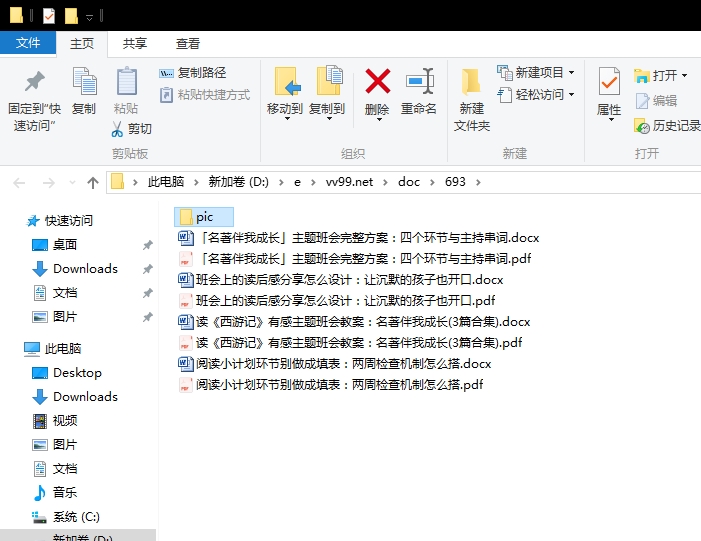The height and width of the screenshot is (541, 701).
Task: Select 阅读小计划环节别做成填表.pdf file
Action: pyautogui.click(x=330, y=385)
